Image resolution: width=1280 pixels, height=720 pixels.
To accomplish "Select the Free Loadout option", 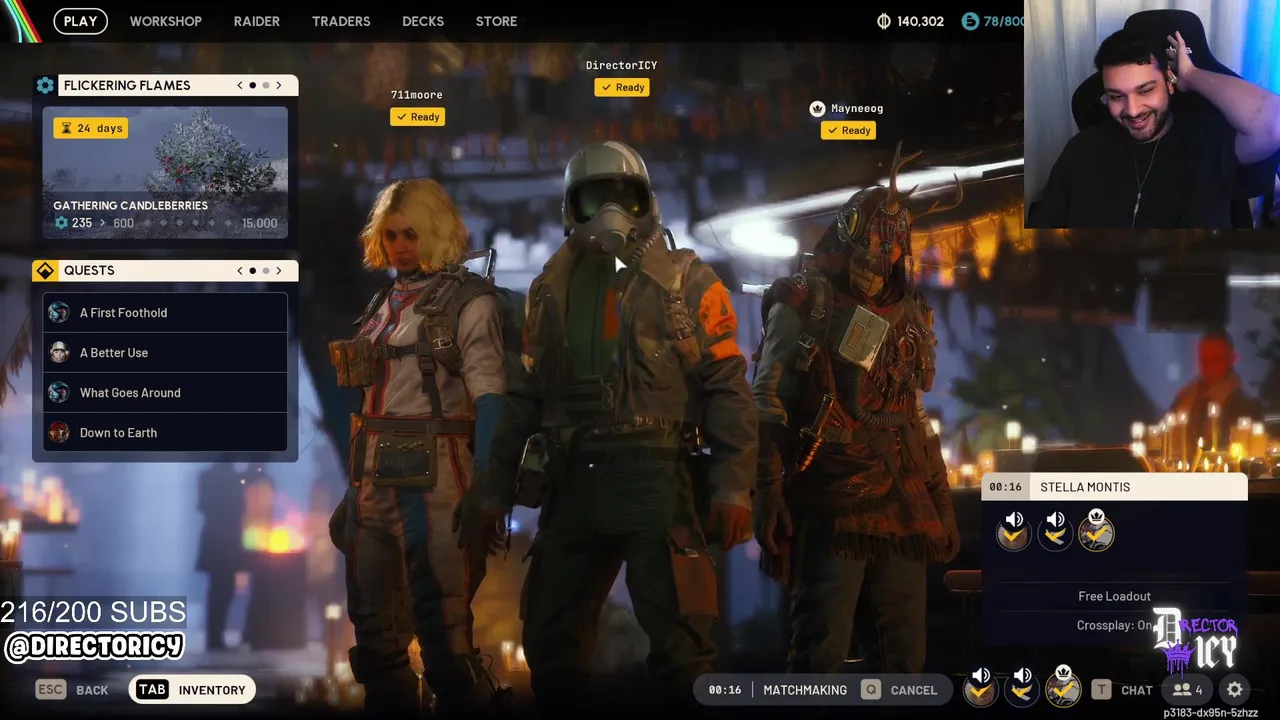I will pyautogui.click(x=1114, y=596).
